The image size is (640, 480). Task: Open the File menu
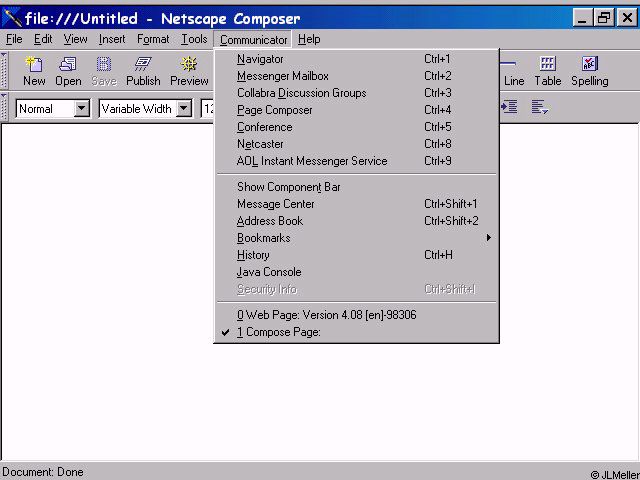(14, 39)
